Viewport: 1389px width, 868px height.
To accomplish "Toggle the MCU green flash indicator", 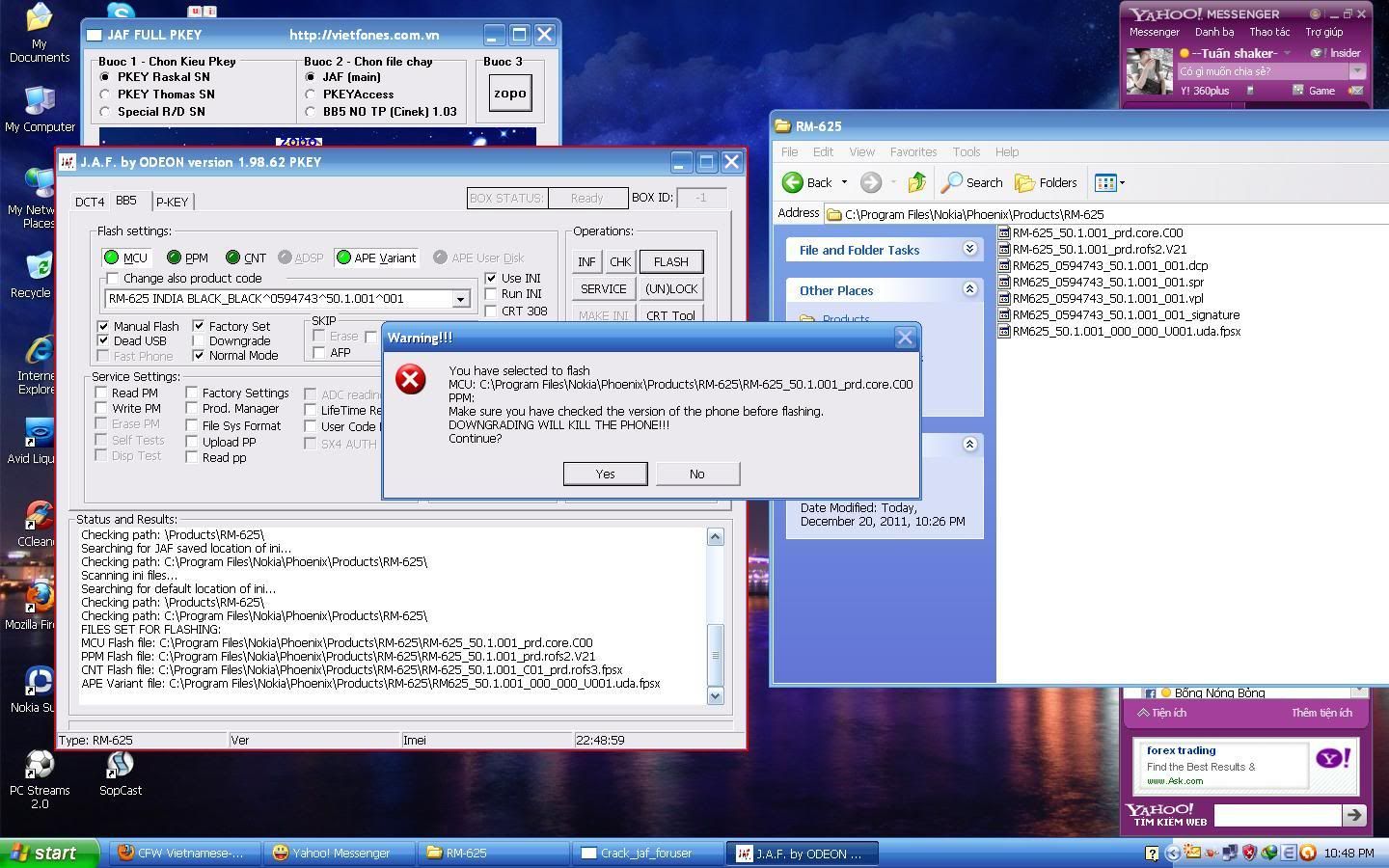I will pyautogui.click(x=112, y=258).
